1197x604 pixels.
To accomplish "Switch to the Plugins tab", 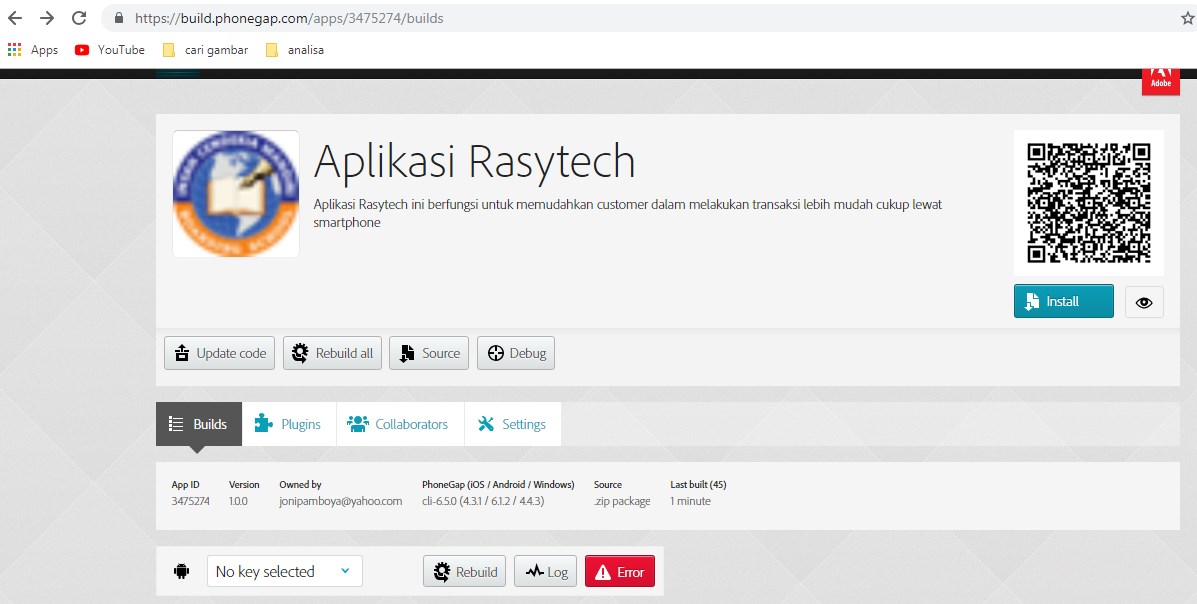I will tap(288, 424).
